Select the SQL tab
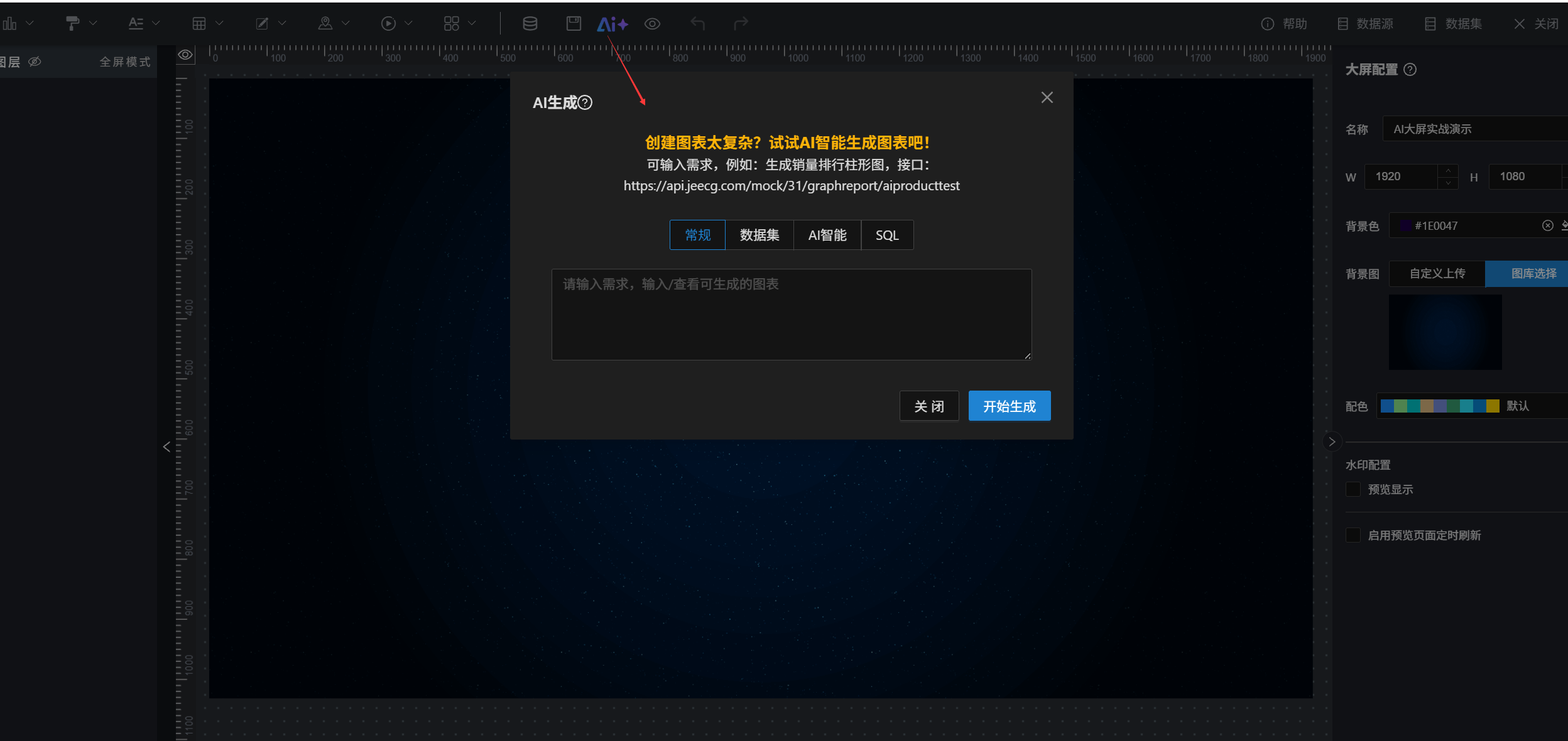This screenshot has width=1568, height=741. pos(886,235)
